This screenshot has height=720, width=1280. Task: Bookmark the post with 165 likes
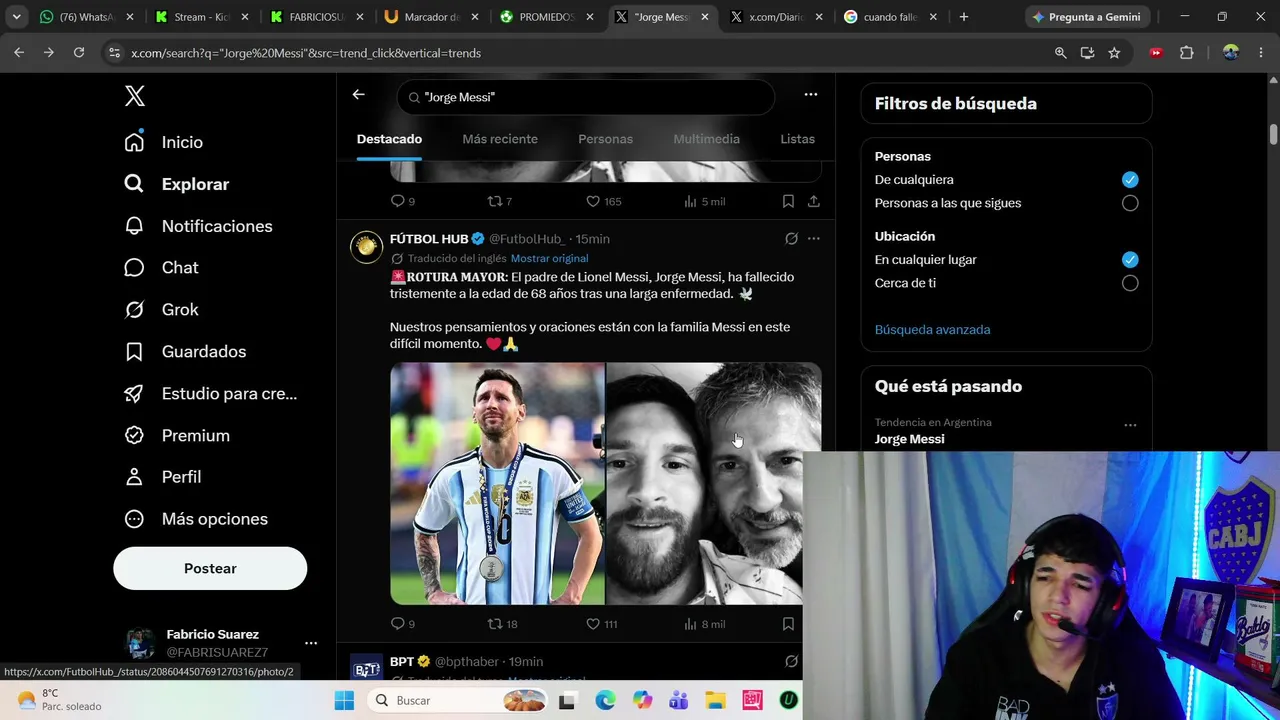[x=788, y=202]
